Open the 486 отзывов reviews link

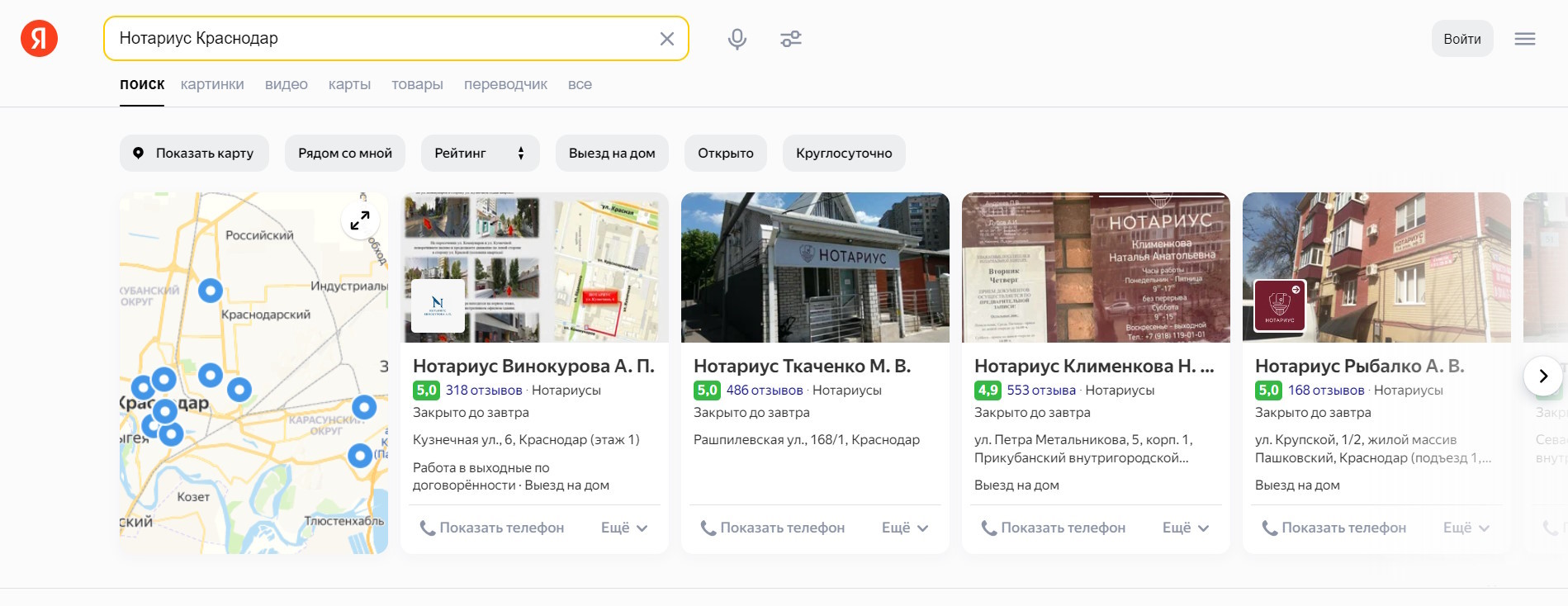(765, 391)
